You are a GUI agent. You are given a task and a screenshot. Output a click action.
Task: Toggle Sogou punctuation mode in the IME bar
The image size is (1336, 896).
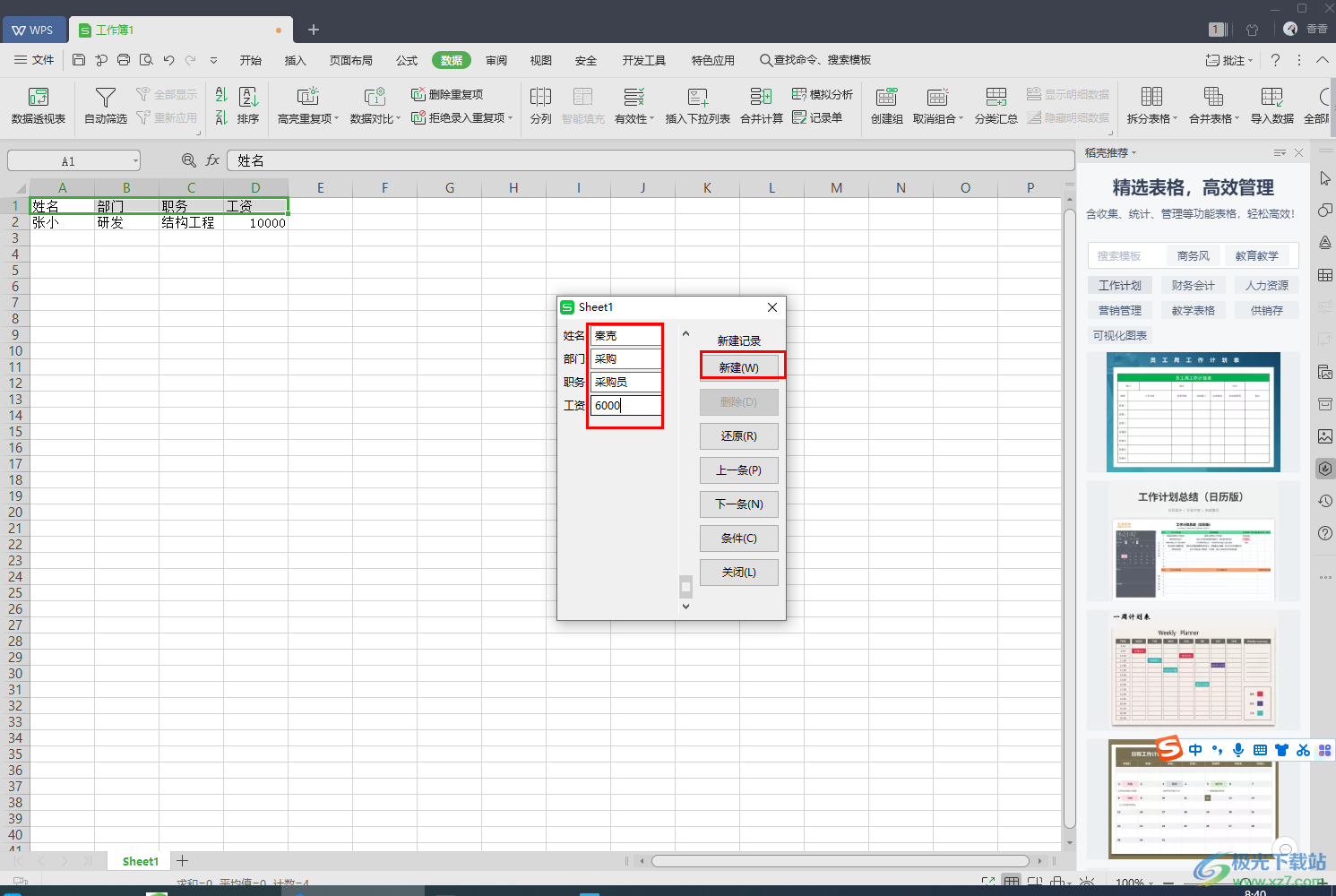1217,750
